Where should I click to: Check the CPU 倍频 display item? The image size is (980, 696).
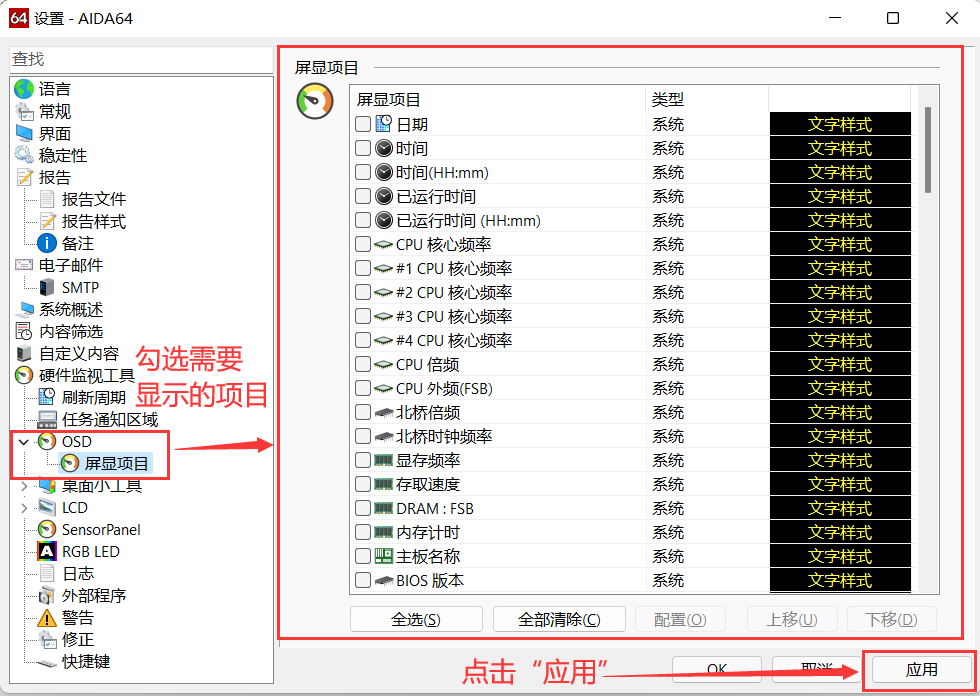coord(362,364)
